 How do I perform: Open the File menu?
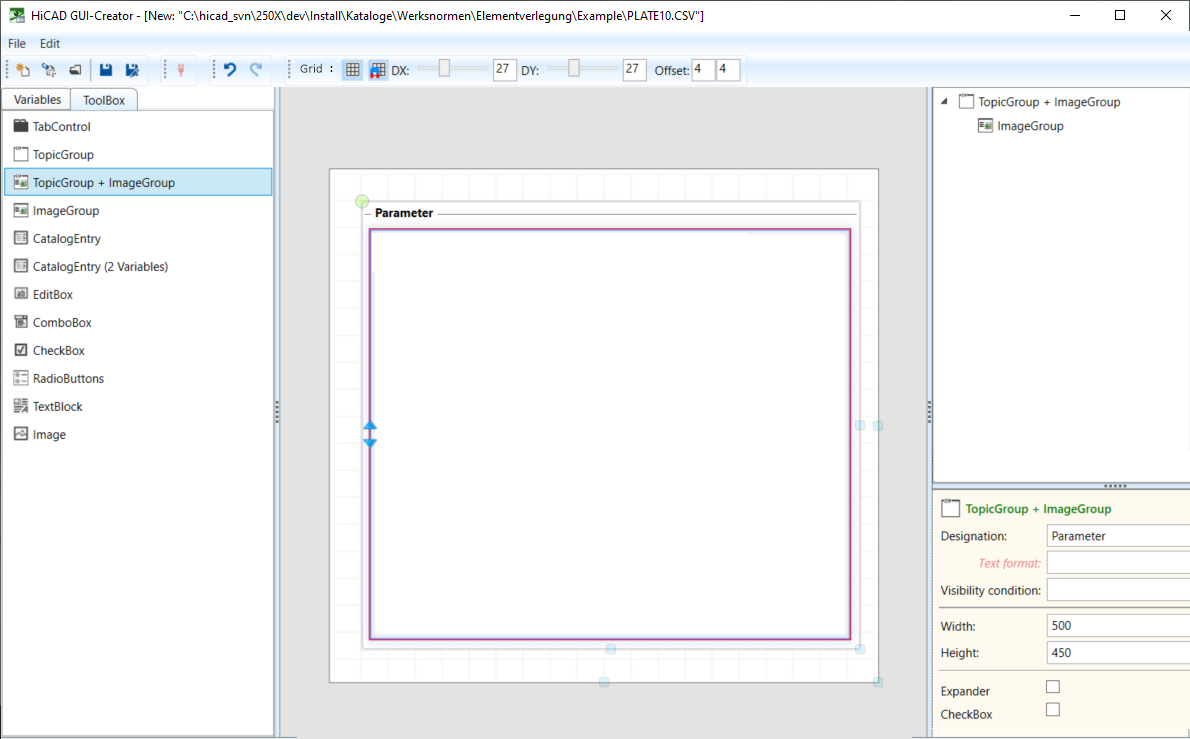[x=17, y=44]
